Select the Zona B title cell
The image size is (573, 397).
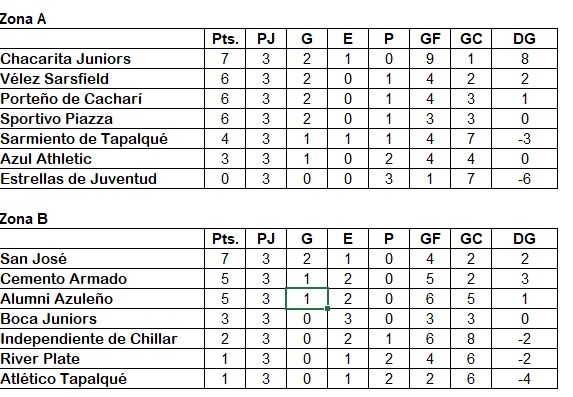click(x=23, y=219)
